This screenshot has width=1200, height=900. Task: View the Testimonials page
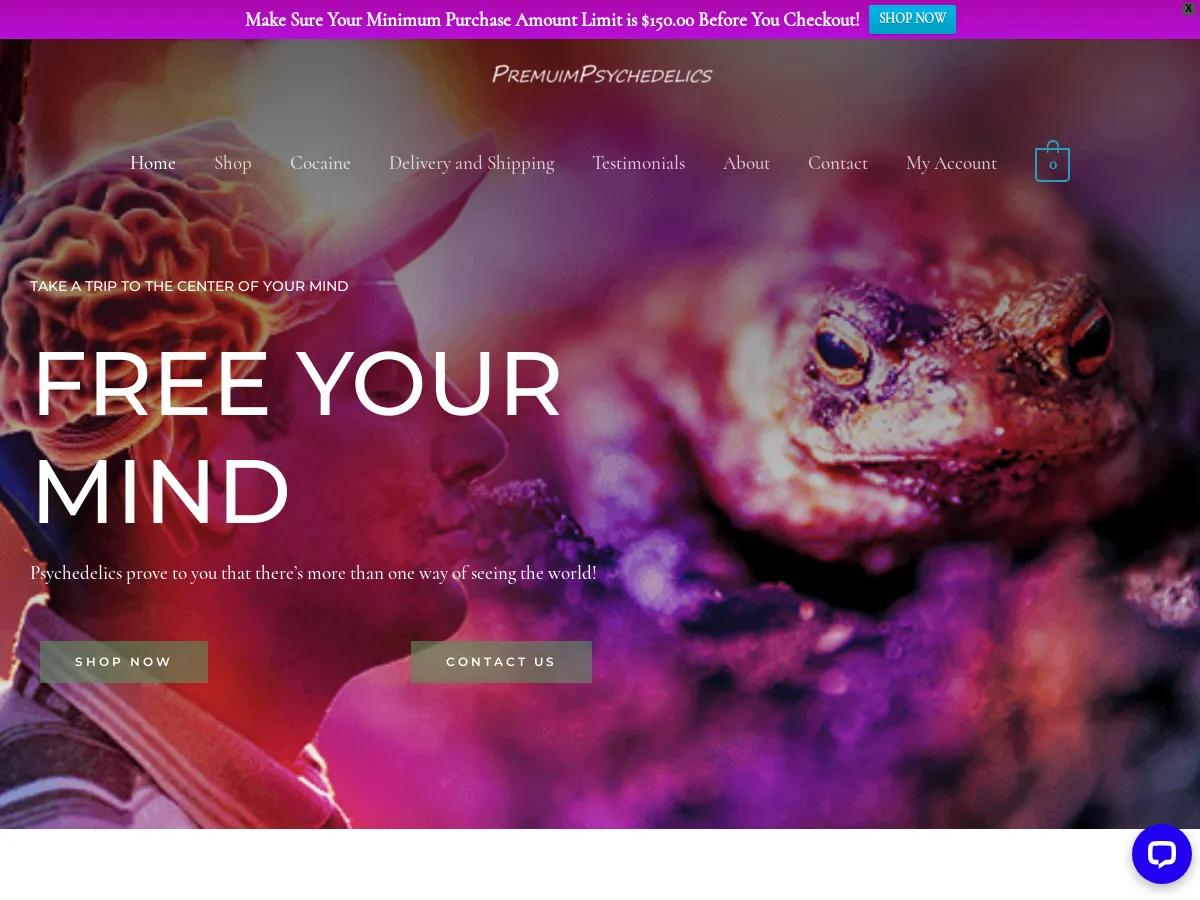[638, 163]
